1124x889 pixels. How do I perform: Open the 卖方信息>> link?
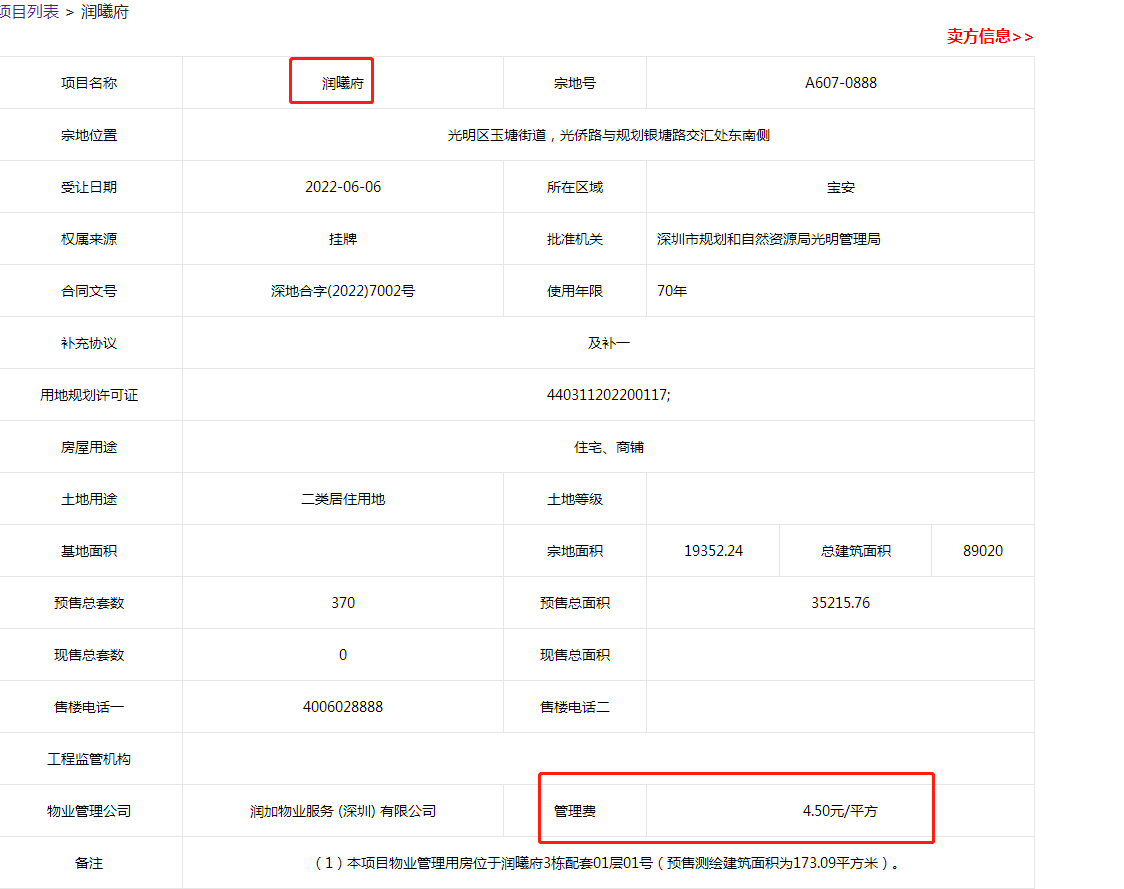(x=989, y=37)
